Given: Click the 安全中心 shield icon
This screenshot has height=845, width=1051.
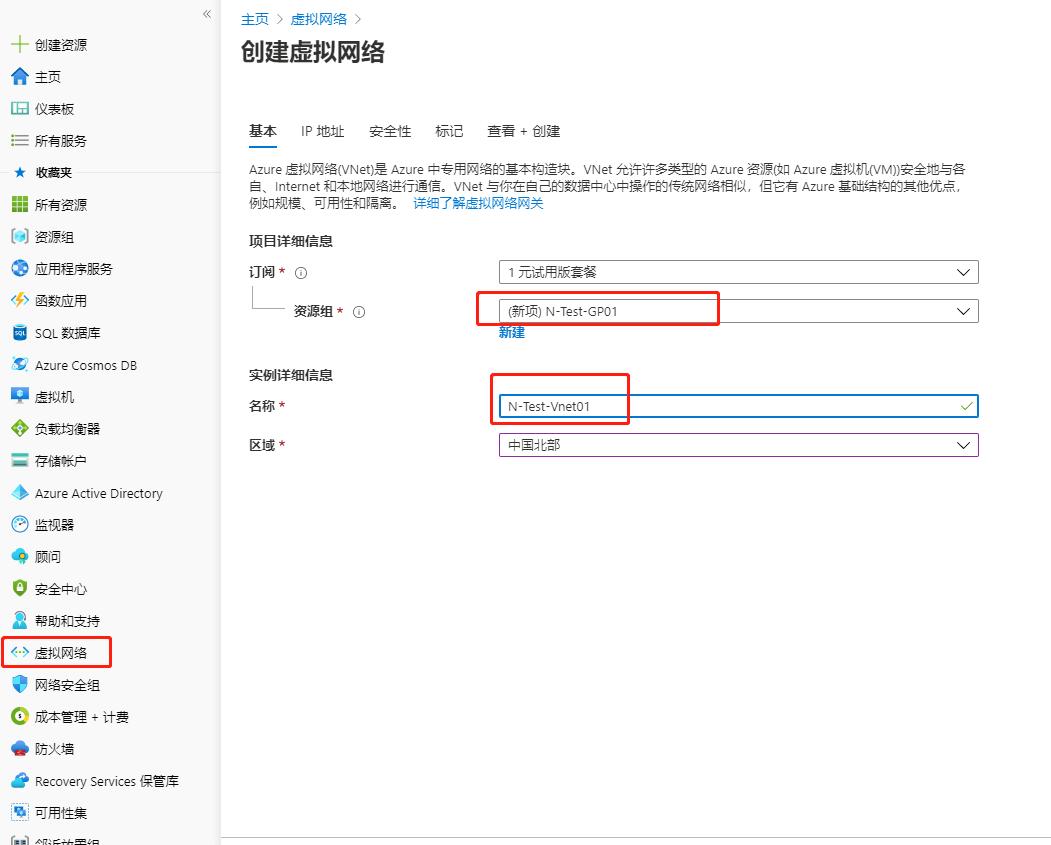Looking at the screenshot, I should (20, 588).
